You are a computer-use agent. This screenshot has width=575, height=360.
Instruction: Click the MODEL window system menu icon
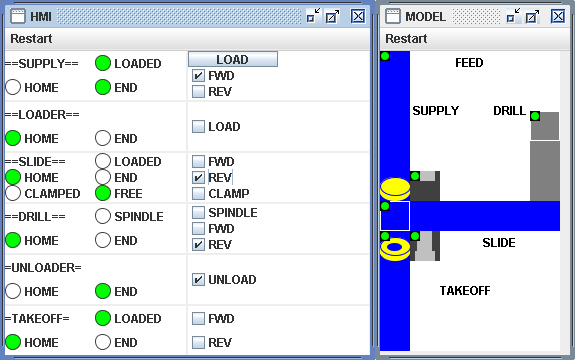(x=392, y=16)
